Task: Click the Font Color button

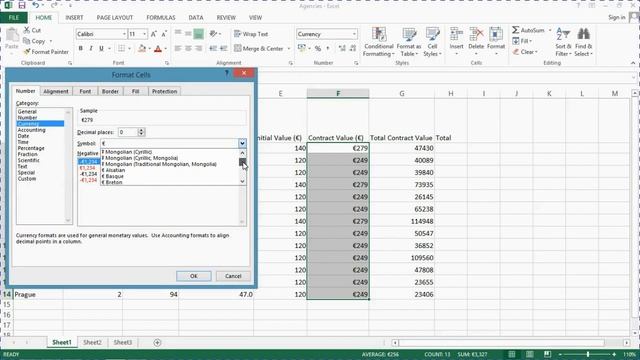Action: tap(158, 49)
